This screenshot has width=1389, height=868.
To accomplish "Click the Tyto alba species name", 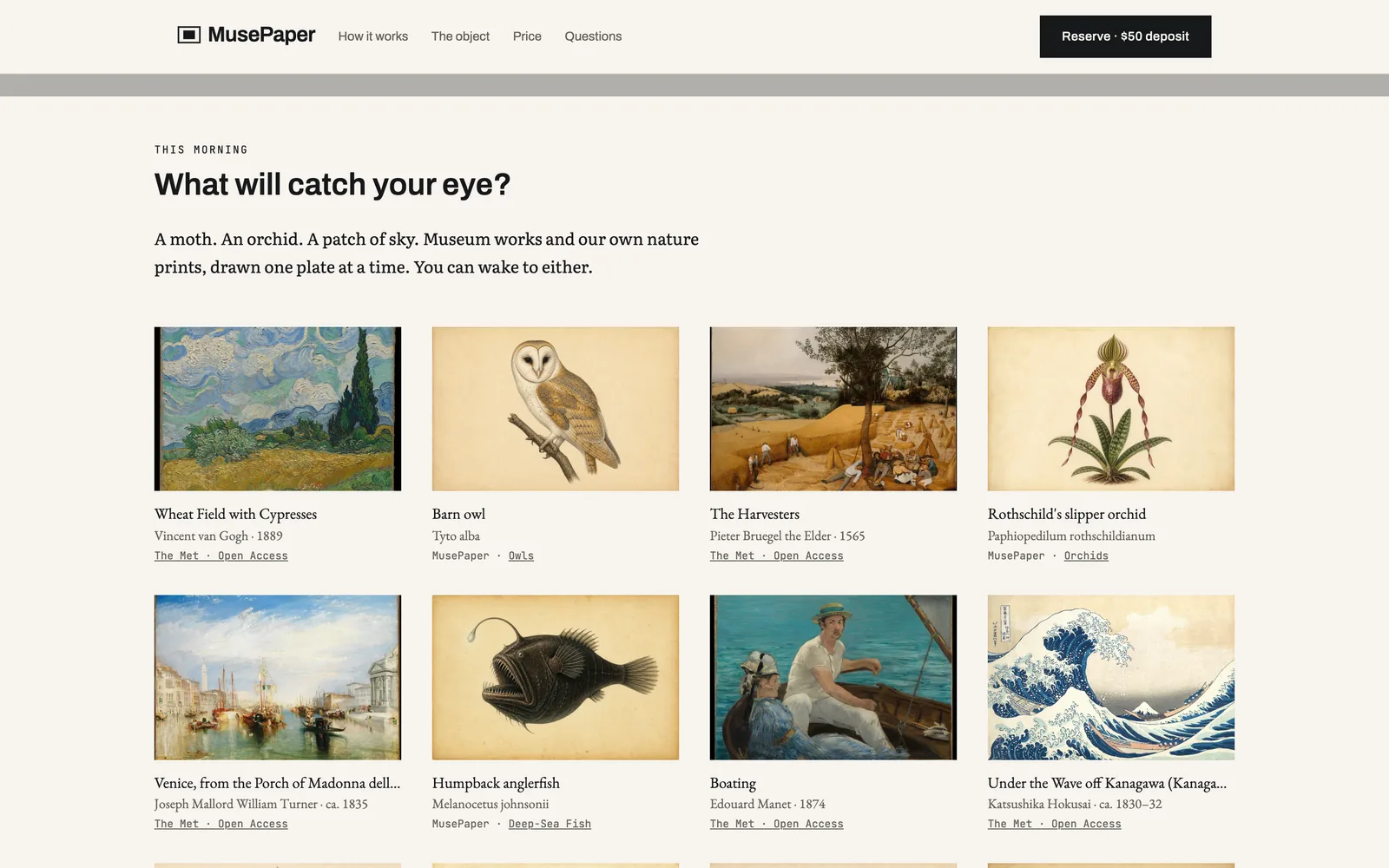I will tap(456, 536).
